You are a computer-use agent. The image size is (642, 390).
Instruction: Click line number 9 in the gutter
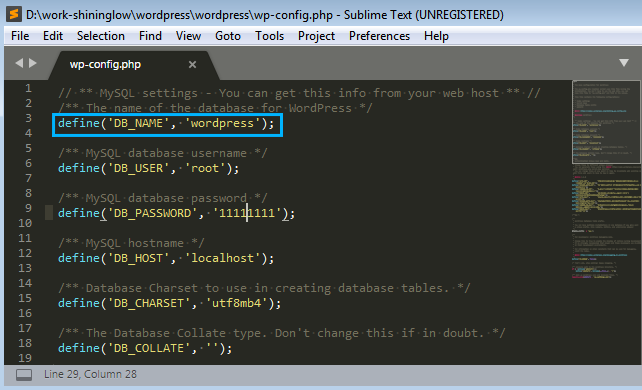click(28, 208)
